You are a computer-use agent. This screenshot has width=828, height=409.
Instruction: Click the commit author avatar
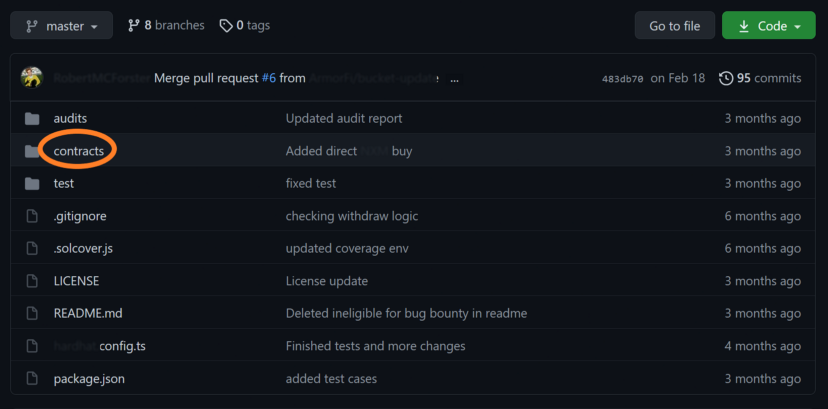31,78
